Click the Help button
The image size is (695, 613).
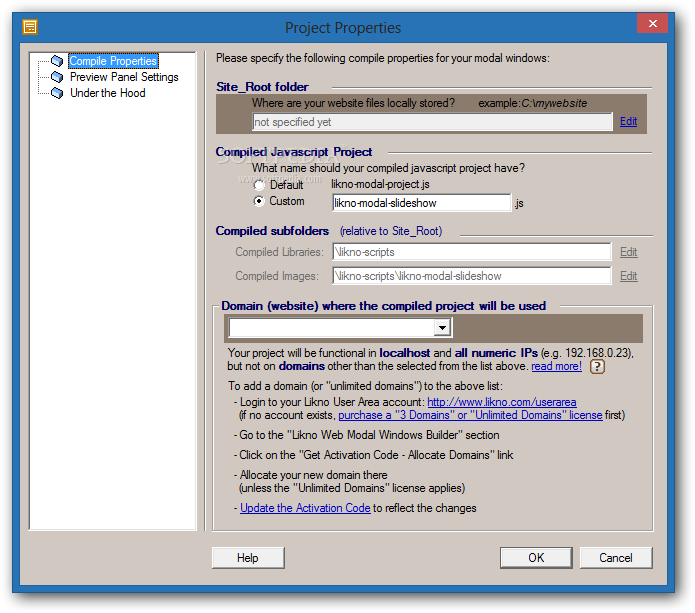[x=248, y=558]
